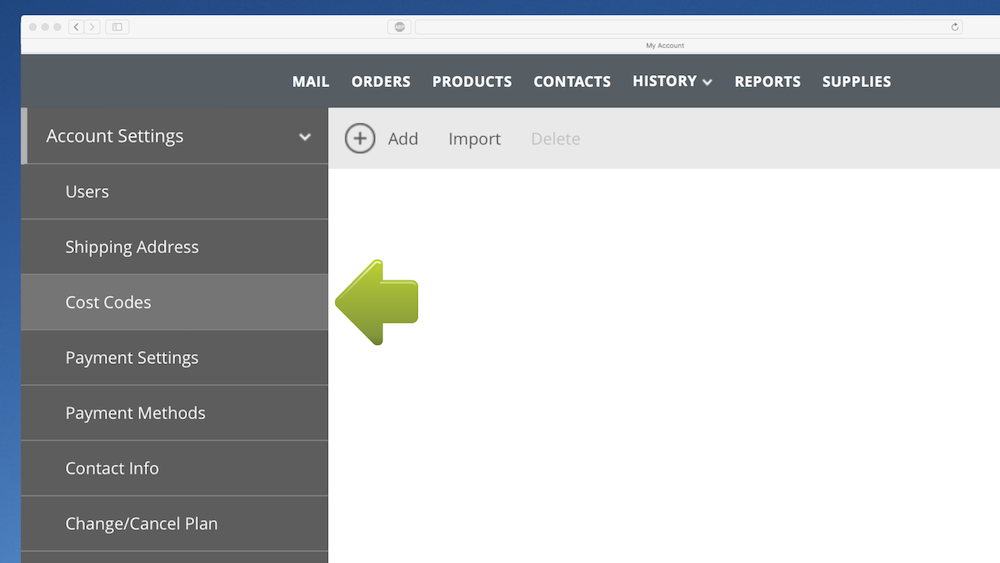Open Payment Methods
Viewport: 1000px width, 563px height.
[x=175, y=413]
